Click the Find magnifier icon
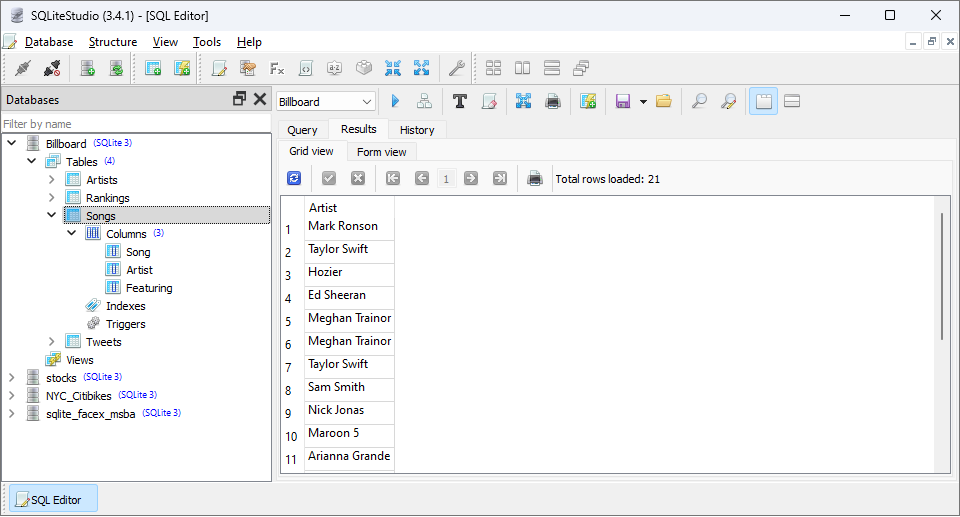Viewport: 960px width, 517px height. point(699,101)
